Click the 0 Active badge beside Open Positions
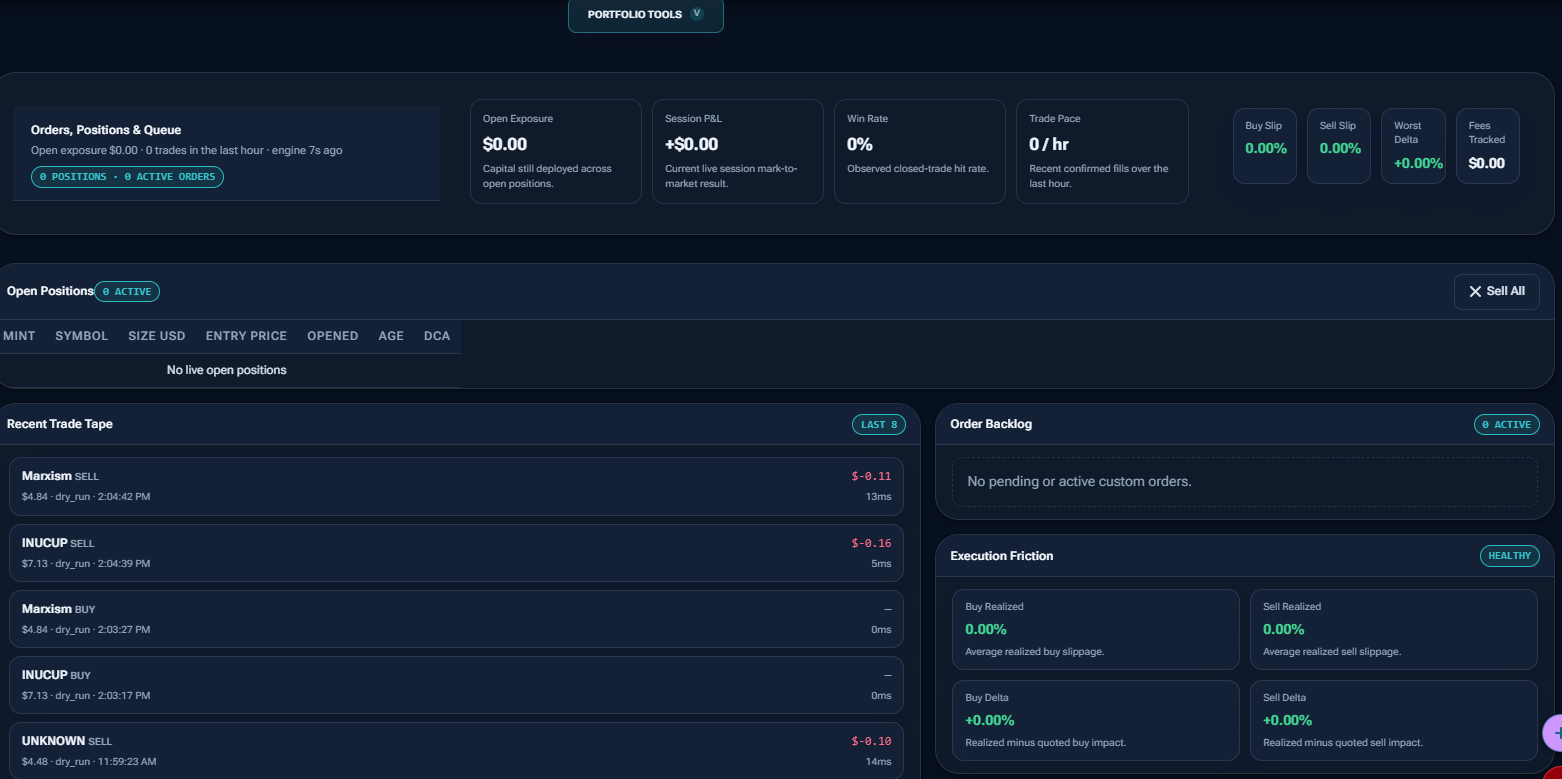 pos(127,292)
